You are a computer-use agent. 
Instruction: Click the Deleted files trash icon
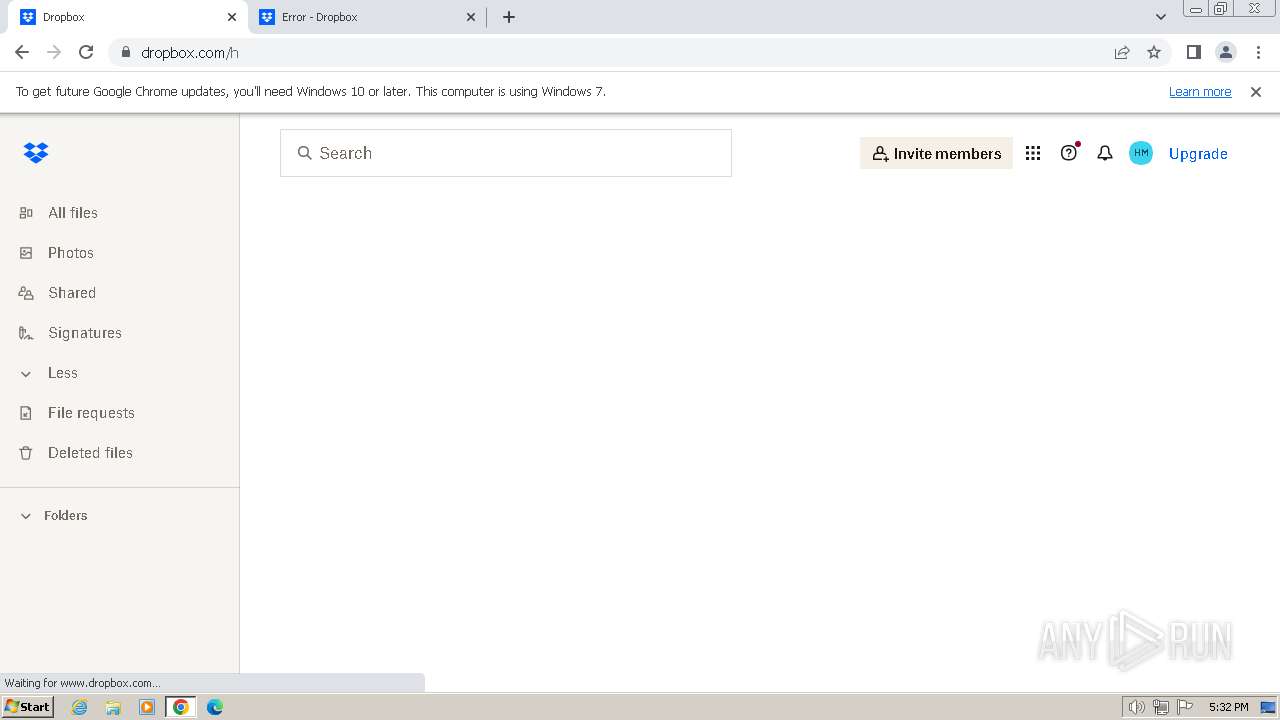coord(26,453)
